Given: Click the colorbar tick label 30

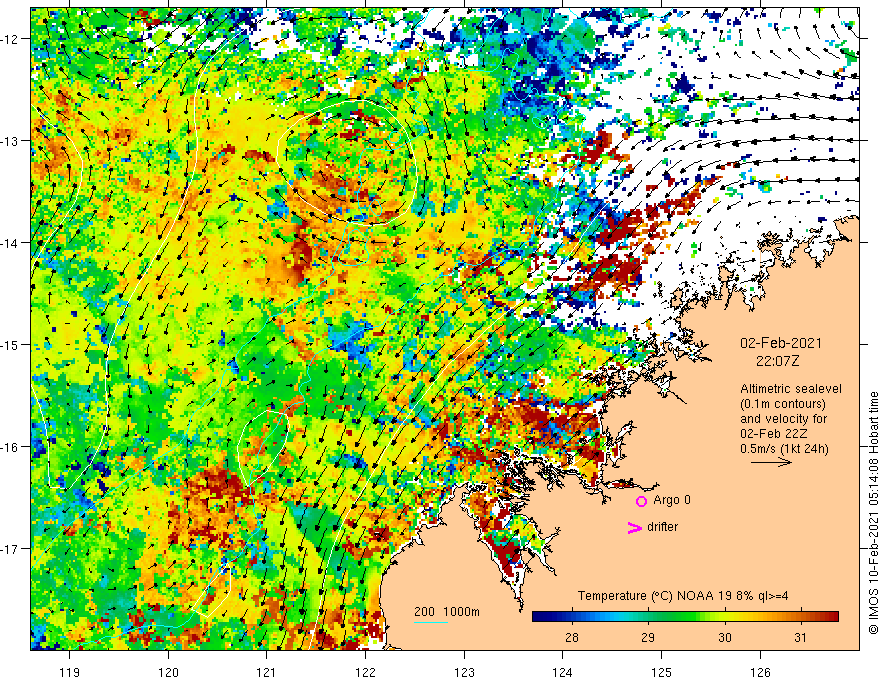Looking at the screenshot, I should (x=725, y=638).
